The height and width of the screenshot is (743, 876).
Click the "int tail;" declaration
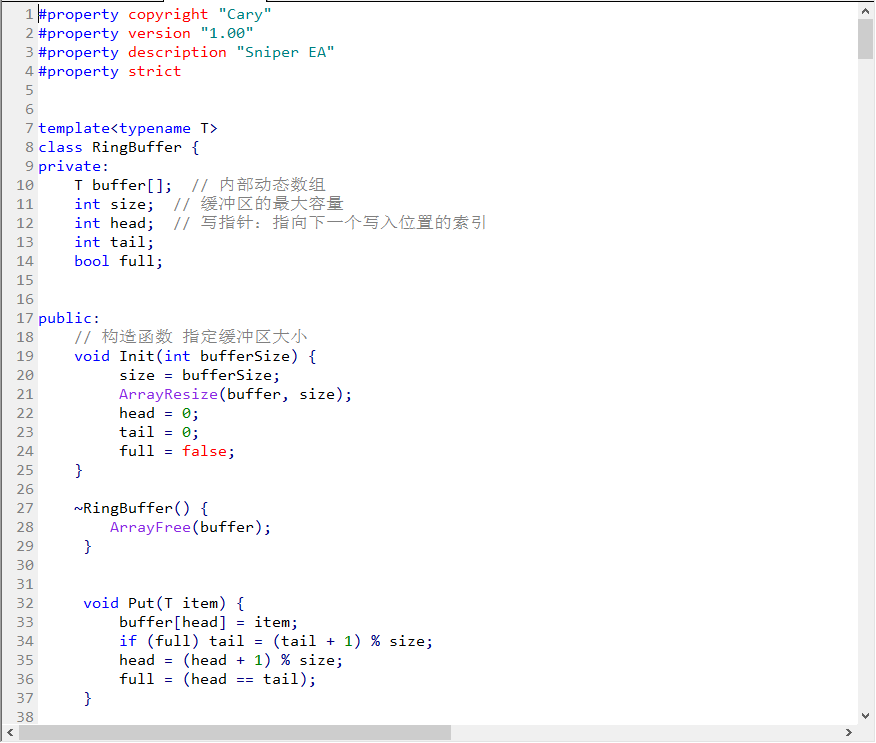click(x=114, y=242)
